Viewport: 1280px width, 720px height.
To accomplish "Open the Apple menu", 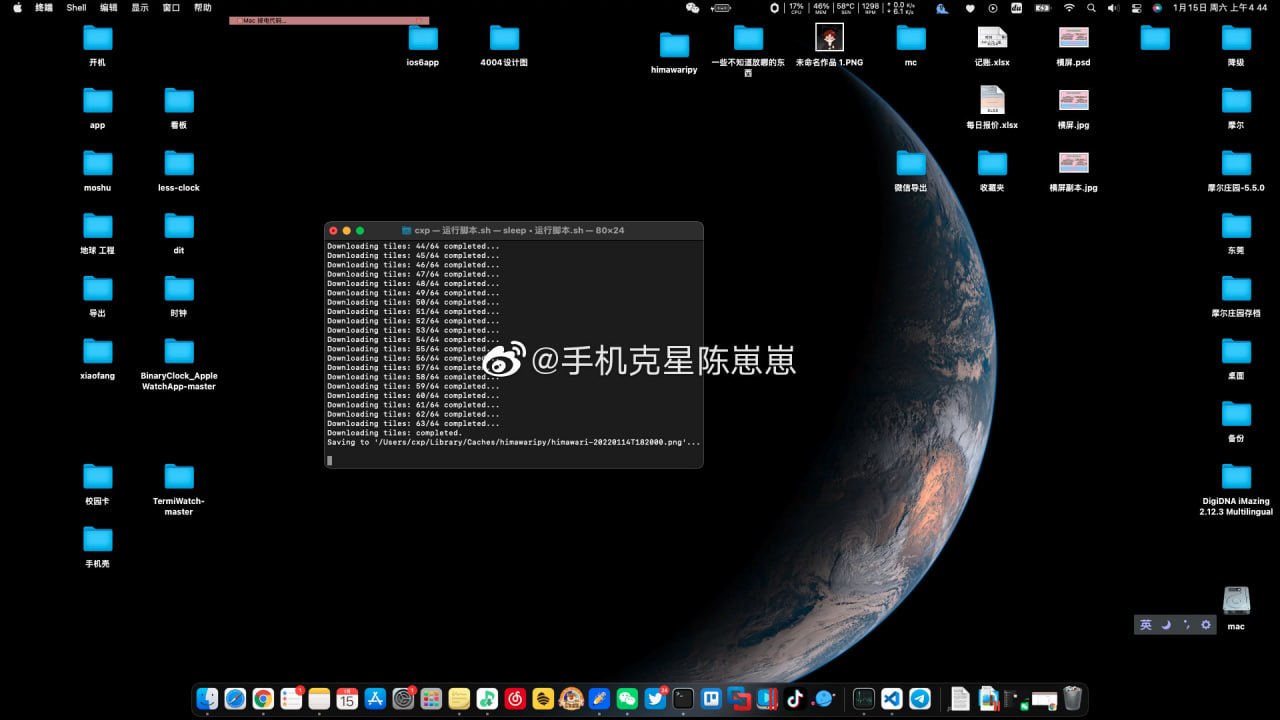I will coord(17,7).
